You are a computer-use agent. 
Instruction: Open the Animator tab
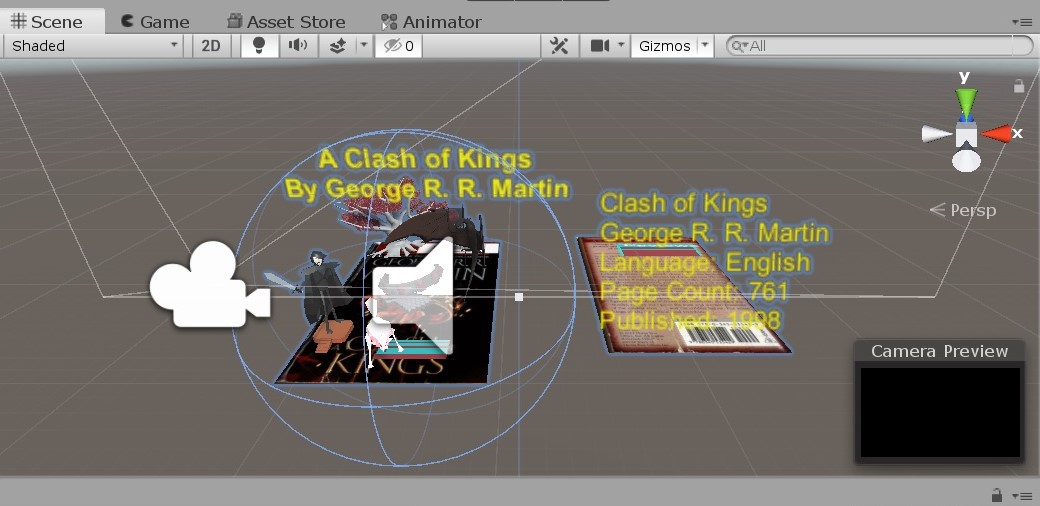click(x=431, y=21)
